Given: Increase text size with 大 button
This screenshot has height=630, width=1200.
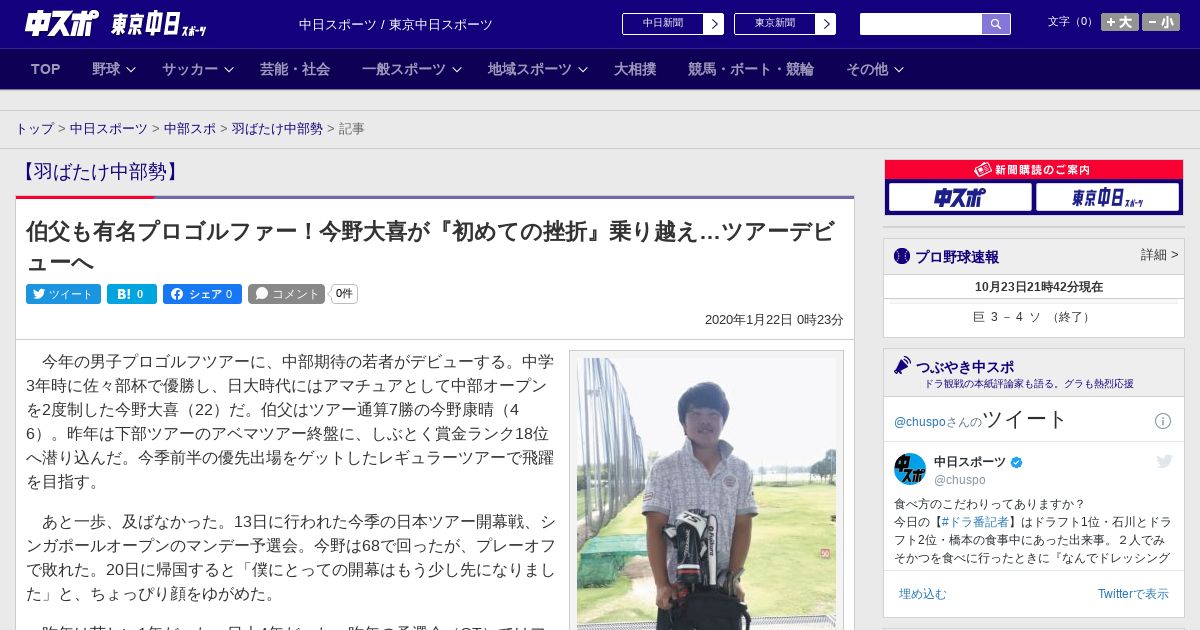Looking at the screenshot, I should tap(1120, 22).
